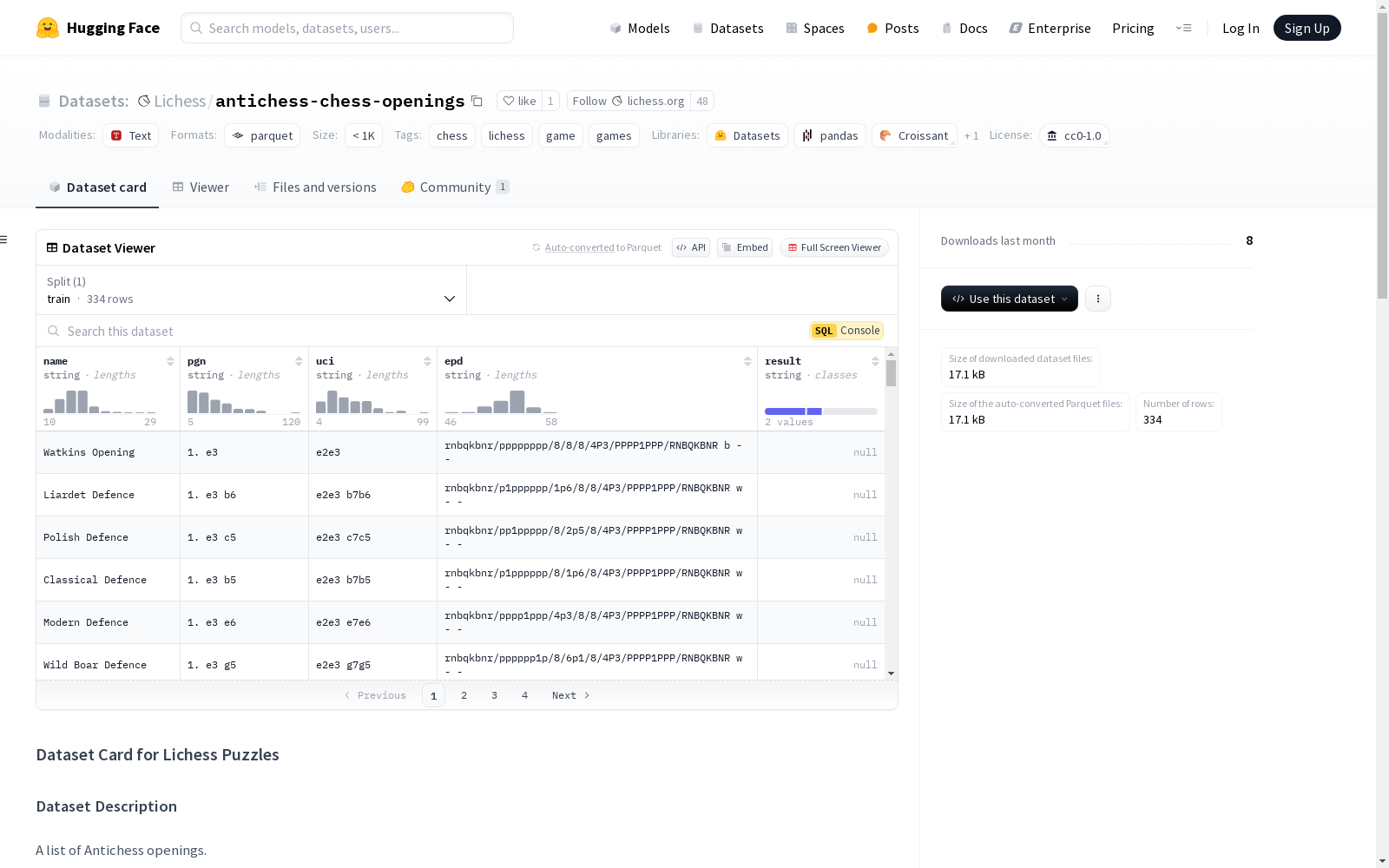Switch to the Viewer tab
This screenshot has height=868, width=1389.
pyautogui.click(x=201, y=187)
